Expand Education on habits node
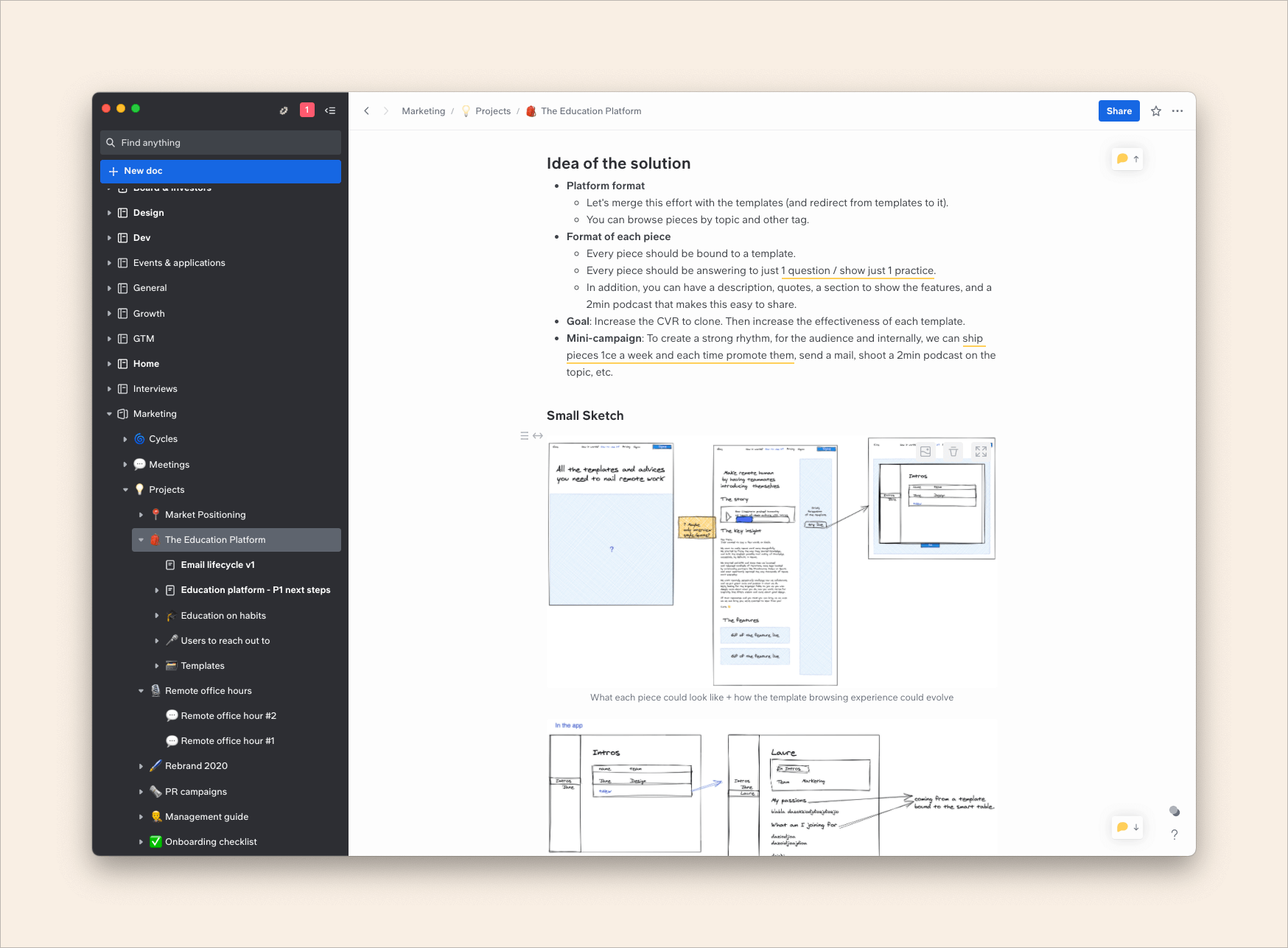Viewport: 1288px width, 948px height. coord(157,616)
